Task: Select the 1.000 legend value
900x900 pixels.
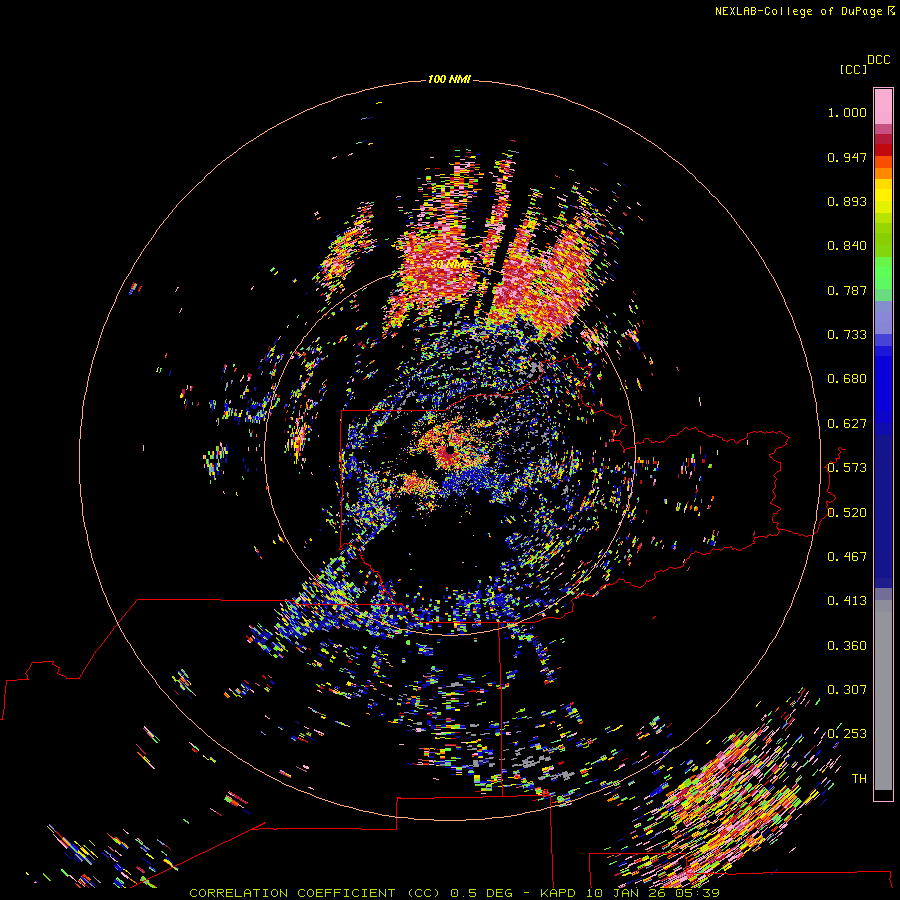Action: pos(847,112)
